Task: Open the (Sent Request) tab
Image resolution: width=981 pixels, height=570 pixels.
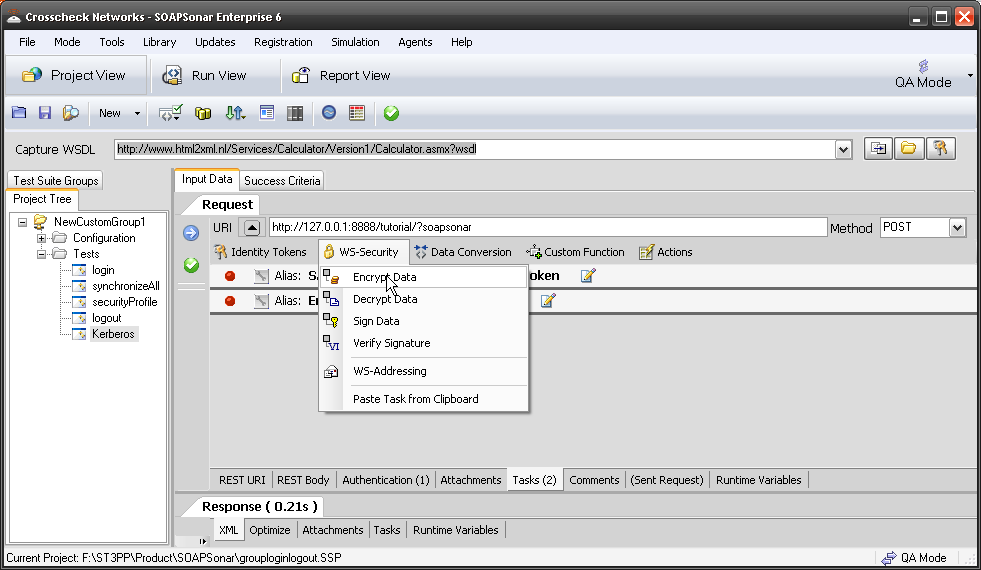Action: (x=667, y=480)
